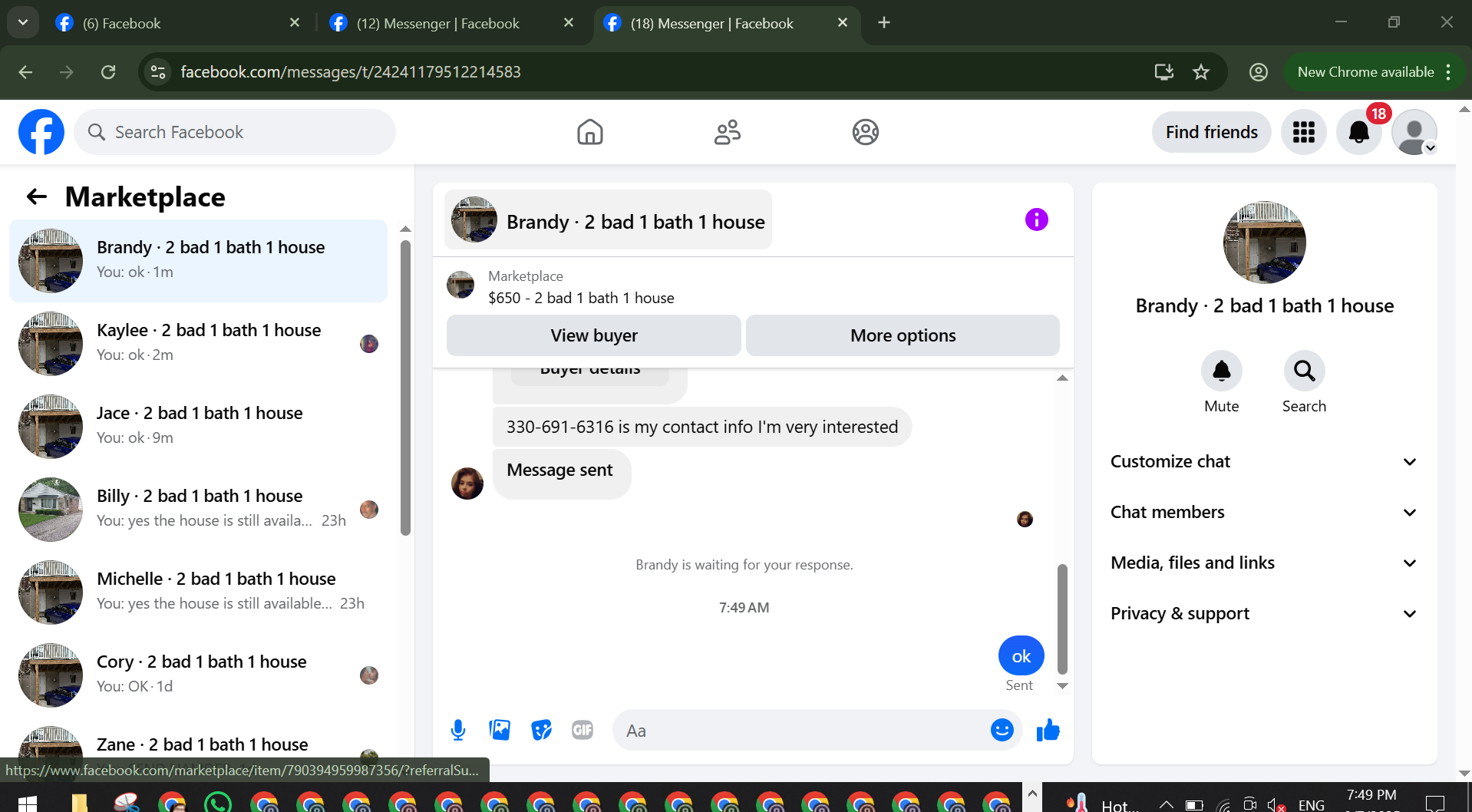
Task: Open Michelle's conversation
Action: click(198, 592)
